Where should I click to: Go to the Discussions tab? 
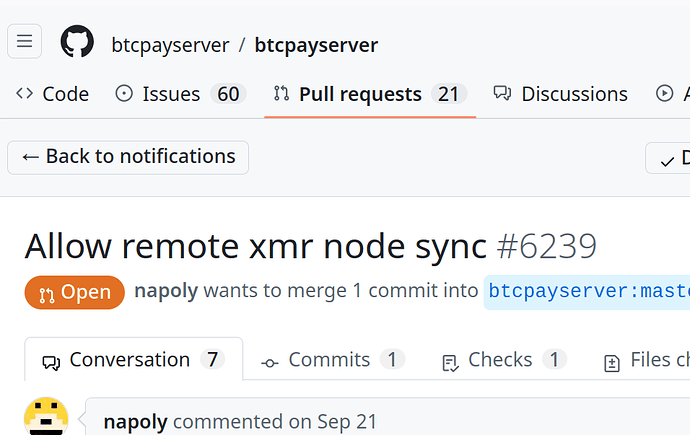561,94
